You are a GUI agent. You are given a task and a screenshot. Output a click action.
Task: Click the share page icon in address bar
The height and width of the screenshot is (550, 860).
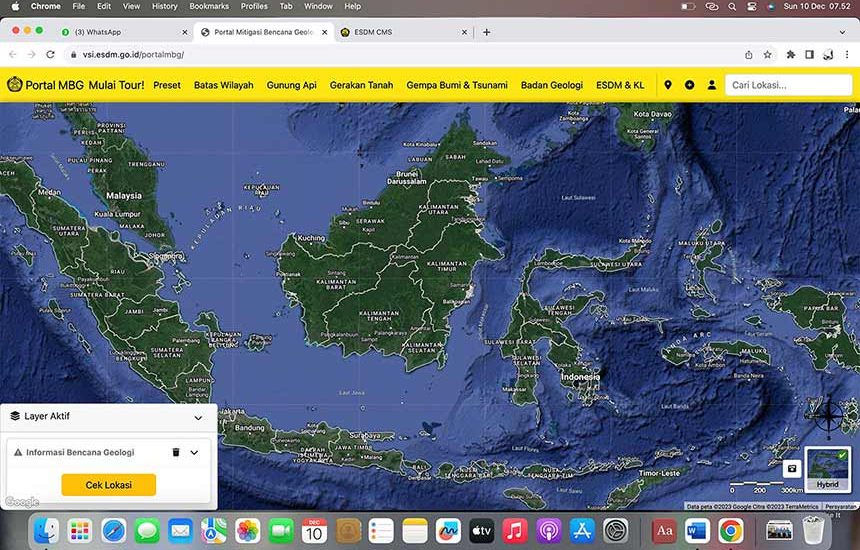pos(749,54)
